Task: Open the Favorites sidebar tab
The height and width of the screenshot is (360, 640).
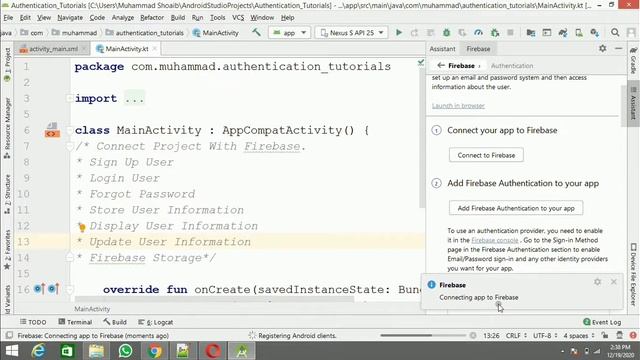Action: pos(7,250)
